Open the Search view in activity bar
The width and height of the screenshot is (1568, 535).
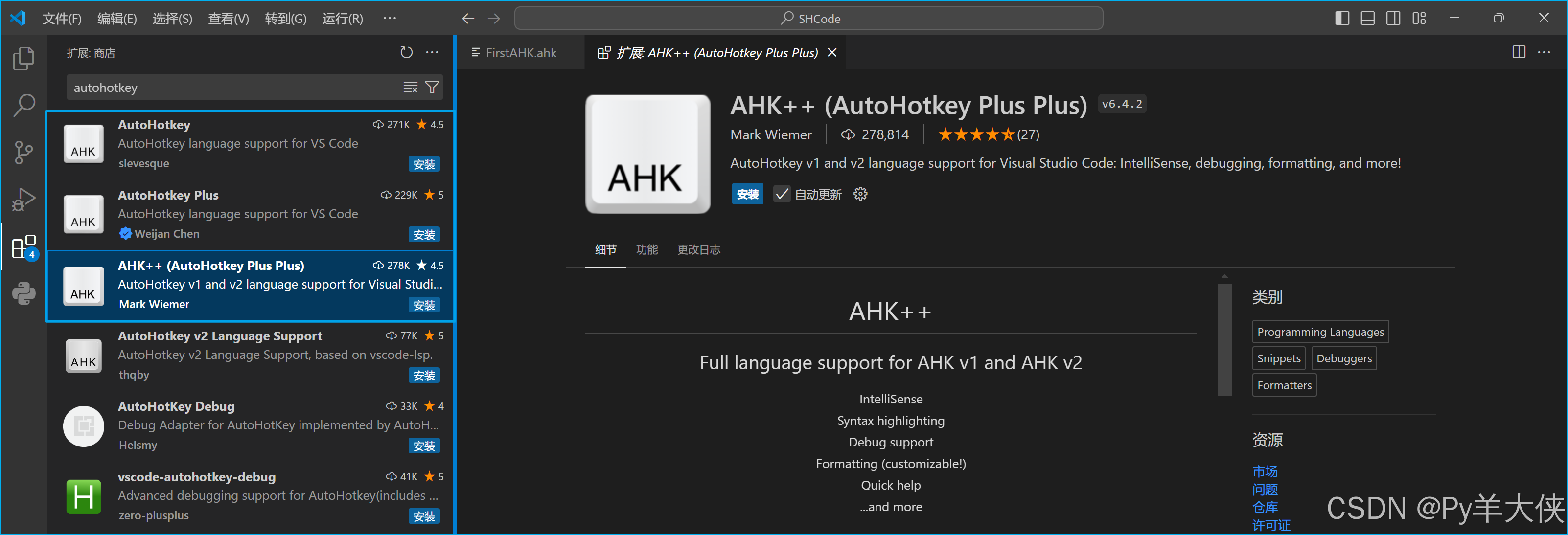23,105
